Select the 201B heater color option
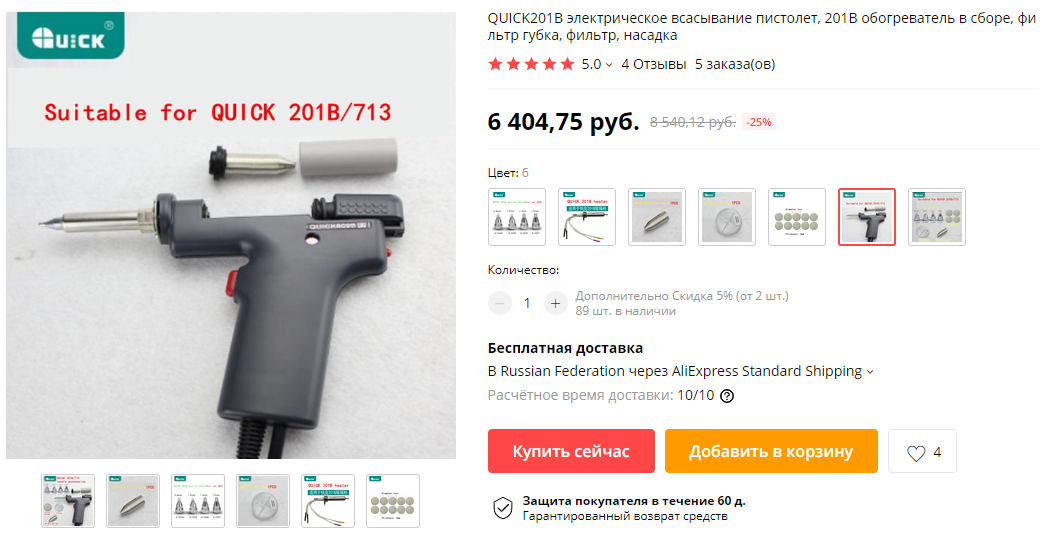The image size is (1057, 534). tap(587, 217)
